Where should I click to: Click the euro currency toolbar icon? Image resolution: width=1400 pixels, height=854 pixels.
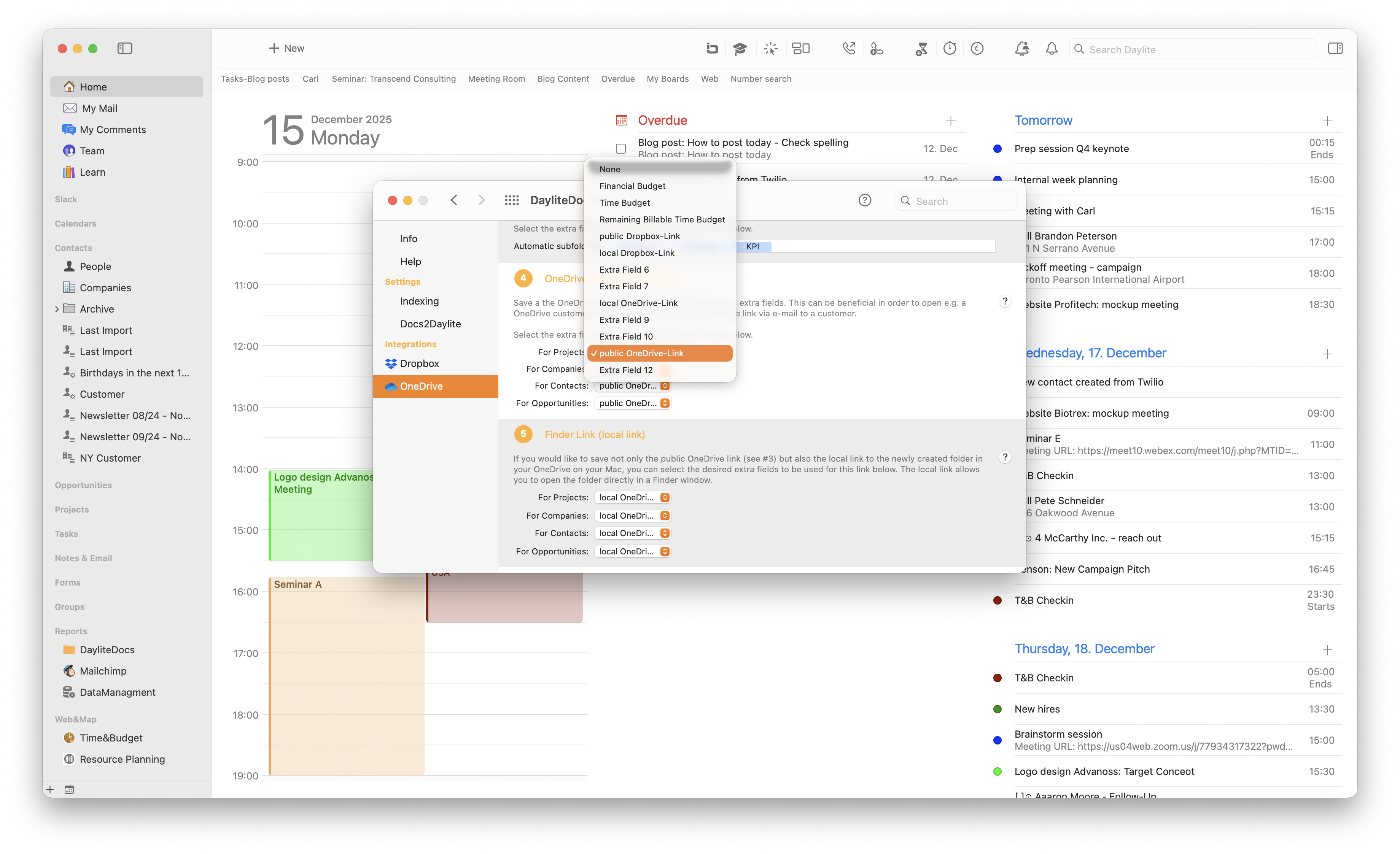[x=977, y=49]
